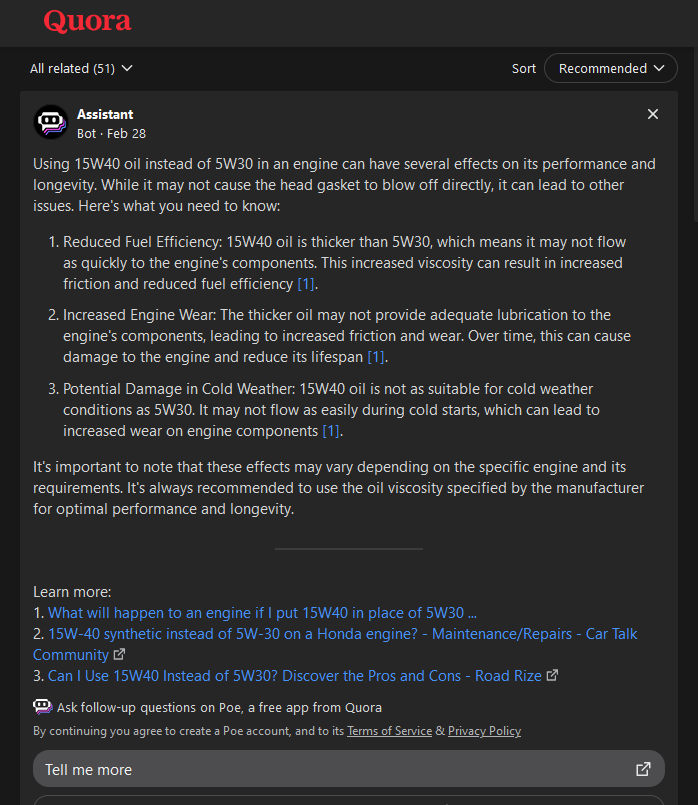The image size is (698, 805).
Task: Expand the All related (51) dropdown
Action: (81, 68)
